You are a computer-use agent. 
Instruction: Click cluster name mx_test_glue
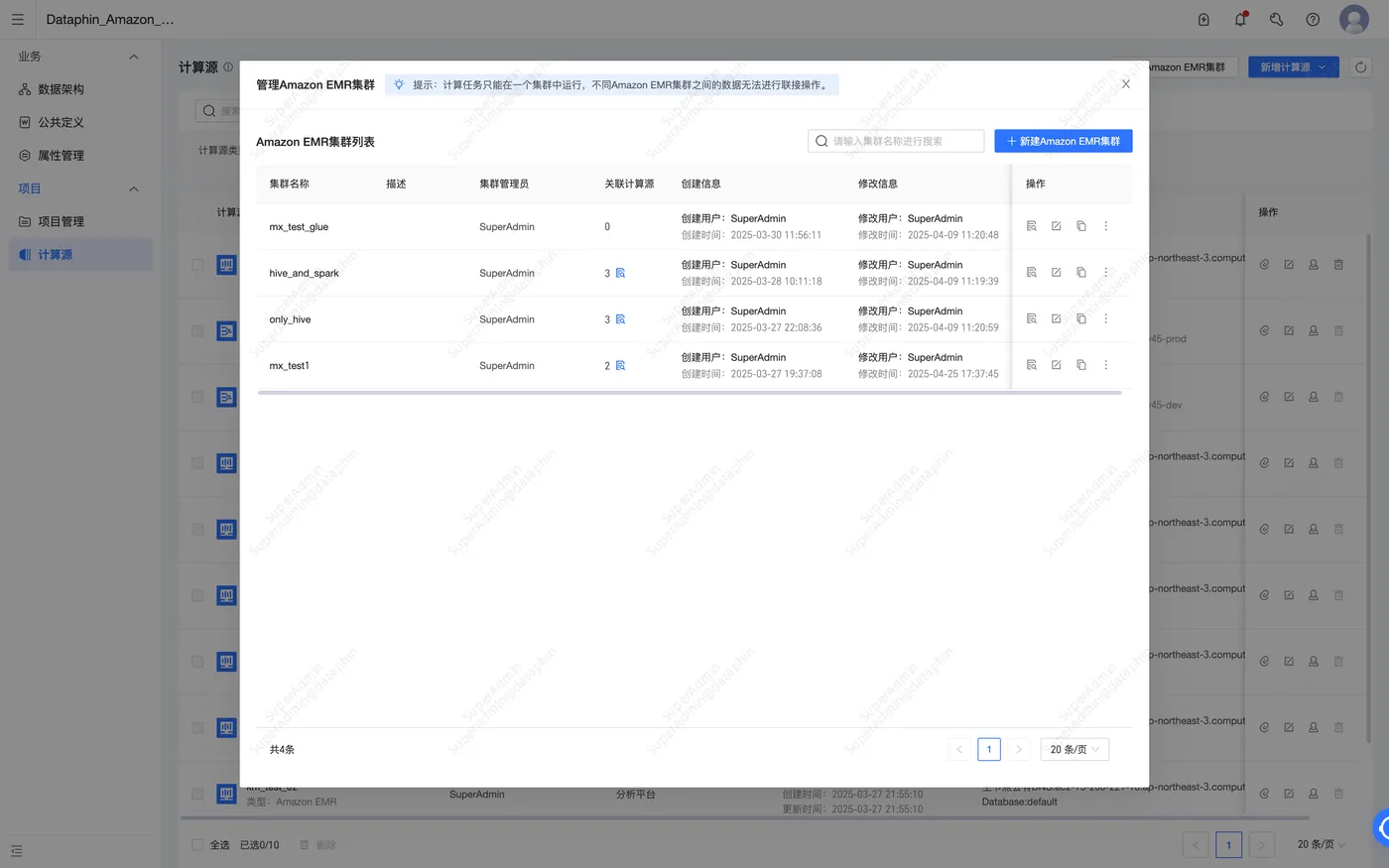tap(299, 226)
